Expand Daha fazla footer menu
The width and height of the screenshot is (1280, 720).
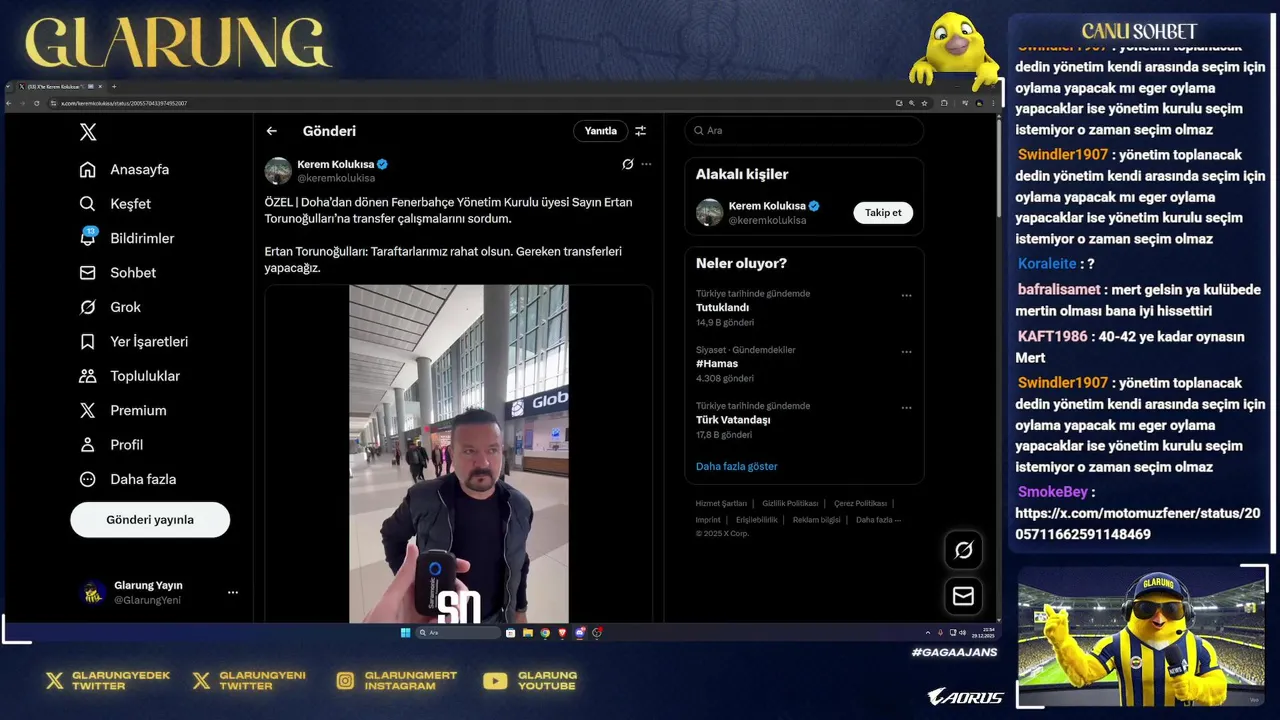[x=878, y=519]
